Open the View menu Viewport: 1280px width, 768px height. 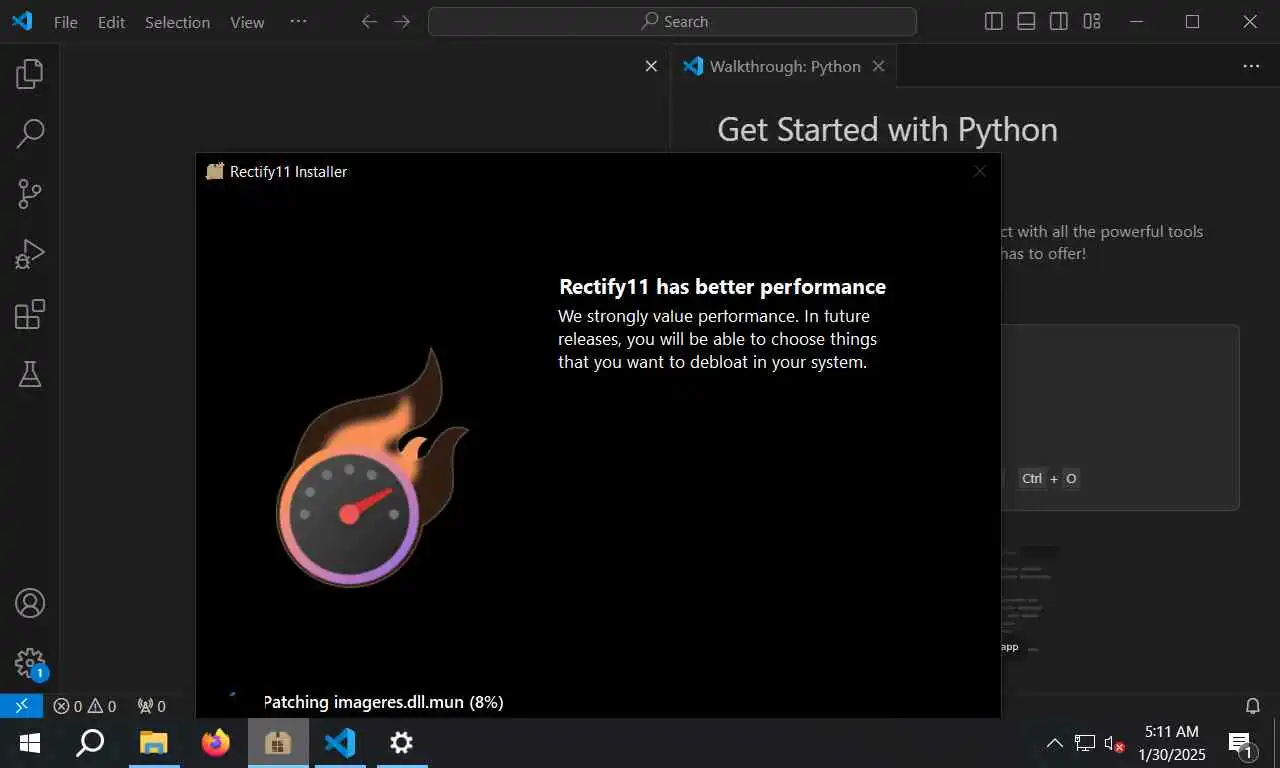(x=247, y=22)
